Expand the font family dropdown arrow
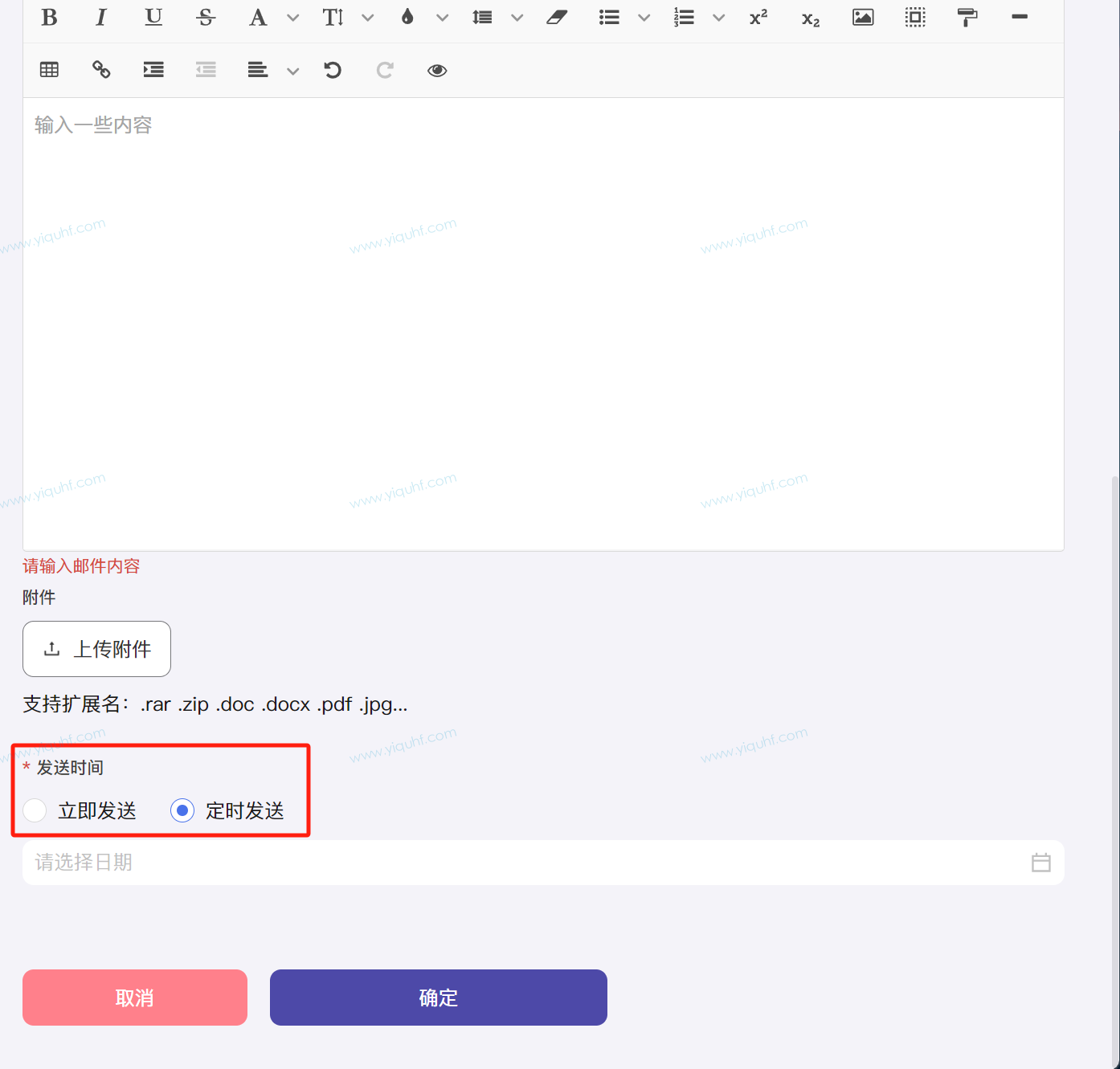This screenshot has width=1120, height=1069. click(293, 18)
